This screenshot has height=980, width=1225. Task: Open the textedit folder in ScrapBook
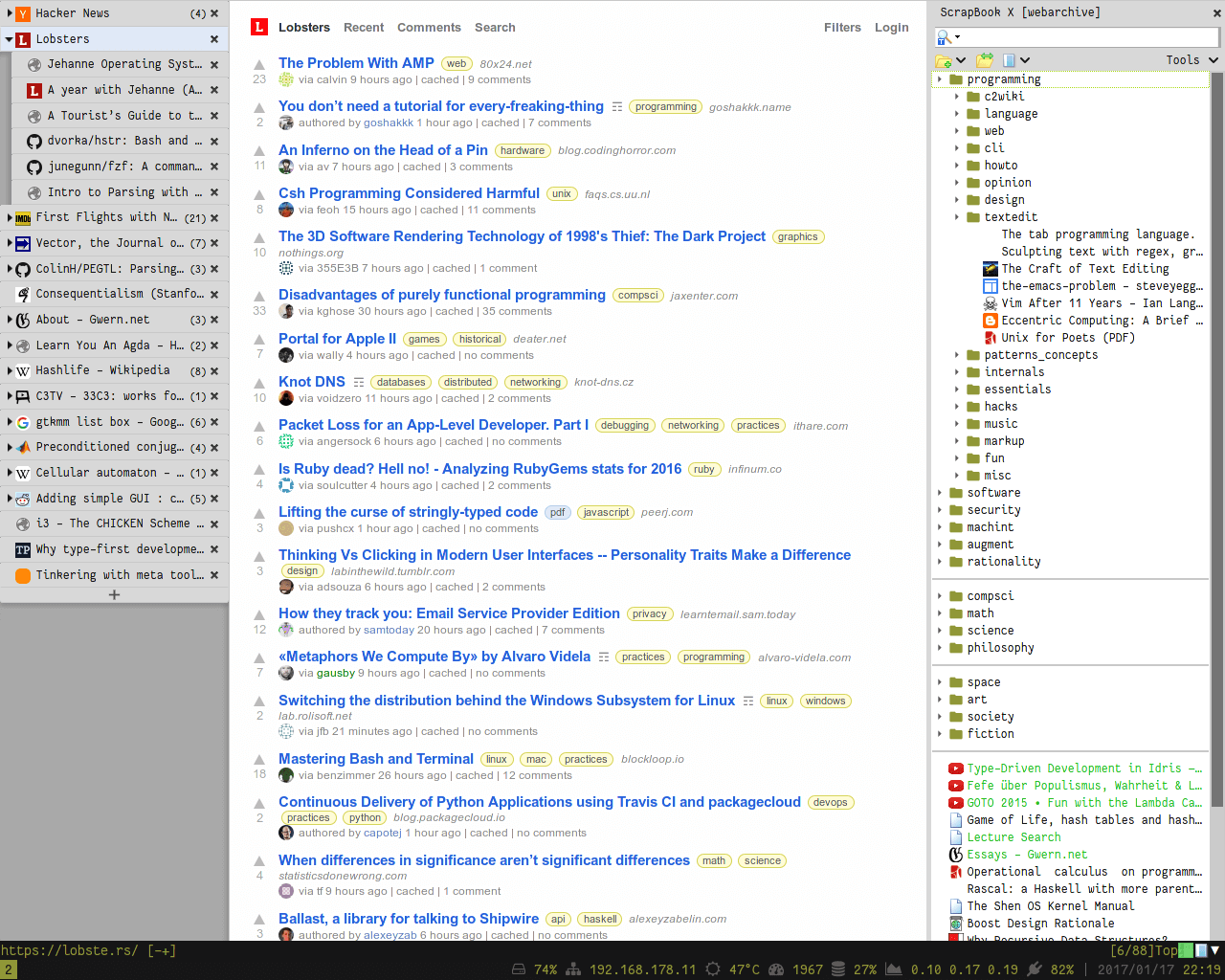click(x=1011, y=217)
